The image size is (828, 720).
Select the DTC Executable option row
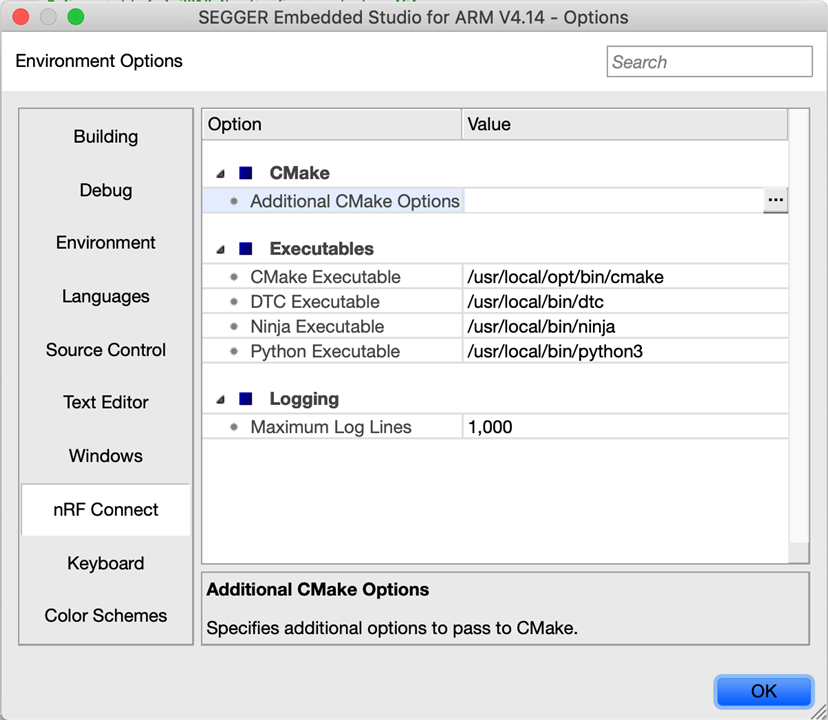(x=495, y=301)
